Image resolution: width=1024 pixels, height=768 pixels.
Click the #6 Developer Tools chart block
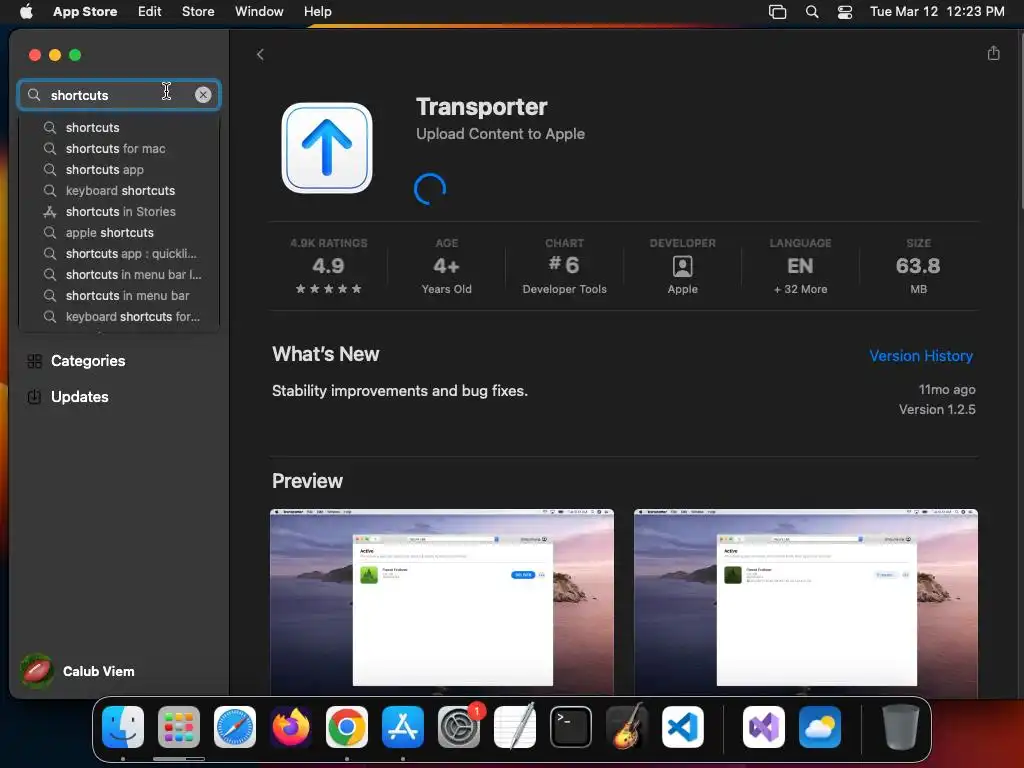pos(564,266)
